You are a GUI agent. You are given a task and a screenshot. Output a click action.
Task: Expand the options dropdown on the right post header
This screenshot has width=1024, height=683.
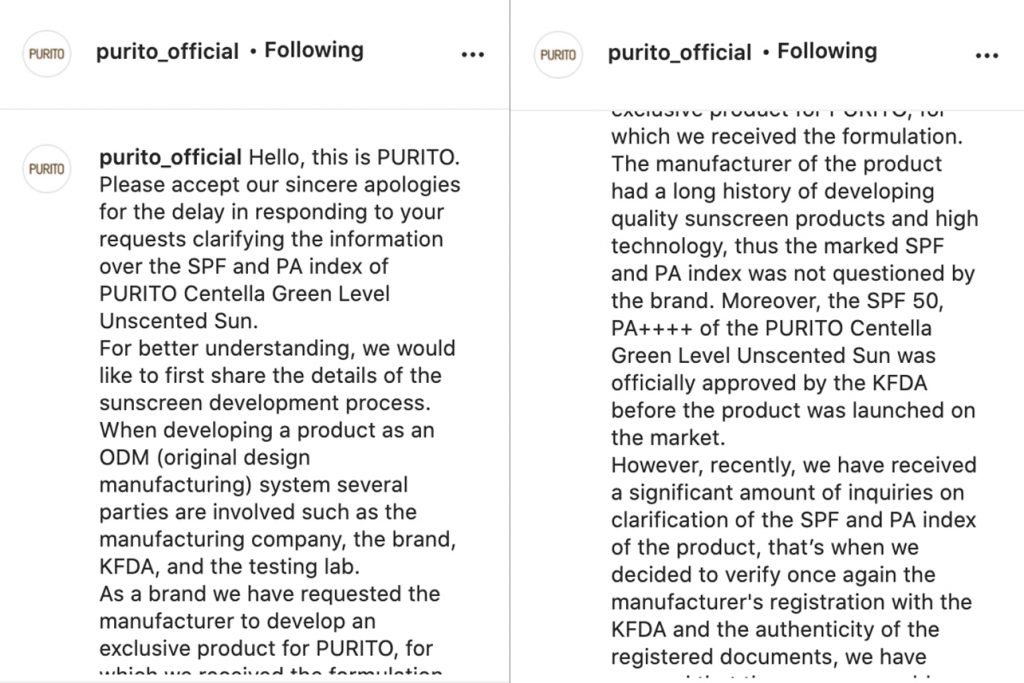tap(988, 54)
